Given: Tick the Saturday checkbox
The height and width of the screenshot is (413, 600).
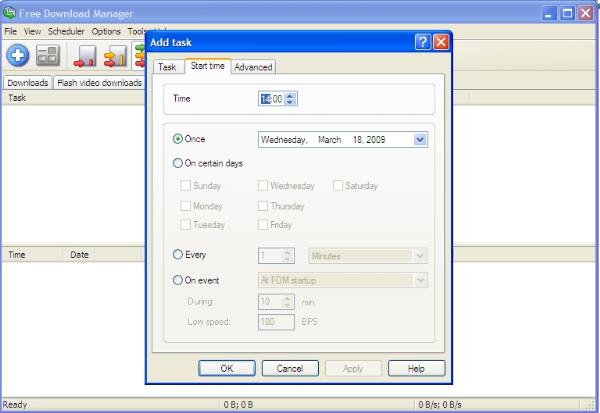Looking at the screenshot, I should pos(338,186).
